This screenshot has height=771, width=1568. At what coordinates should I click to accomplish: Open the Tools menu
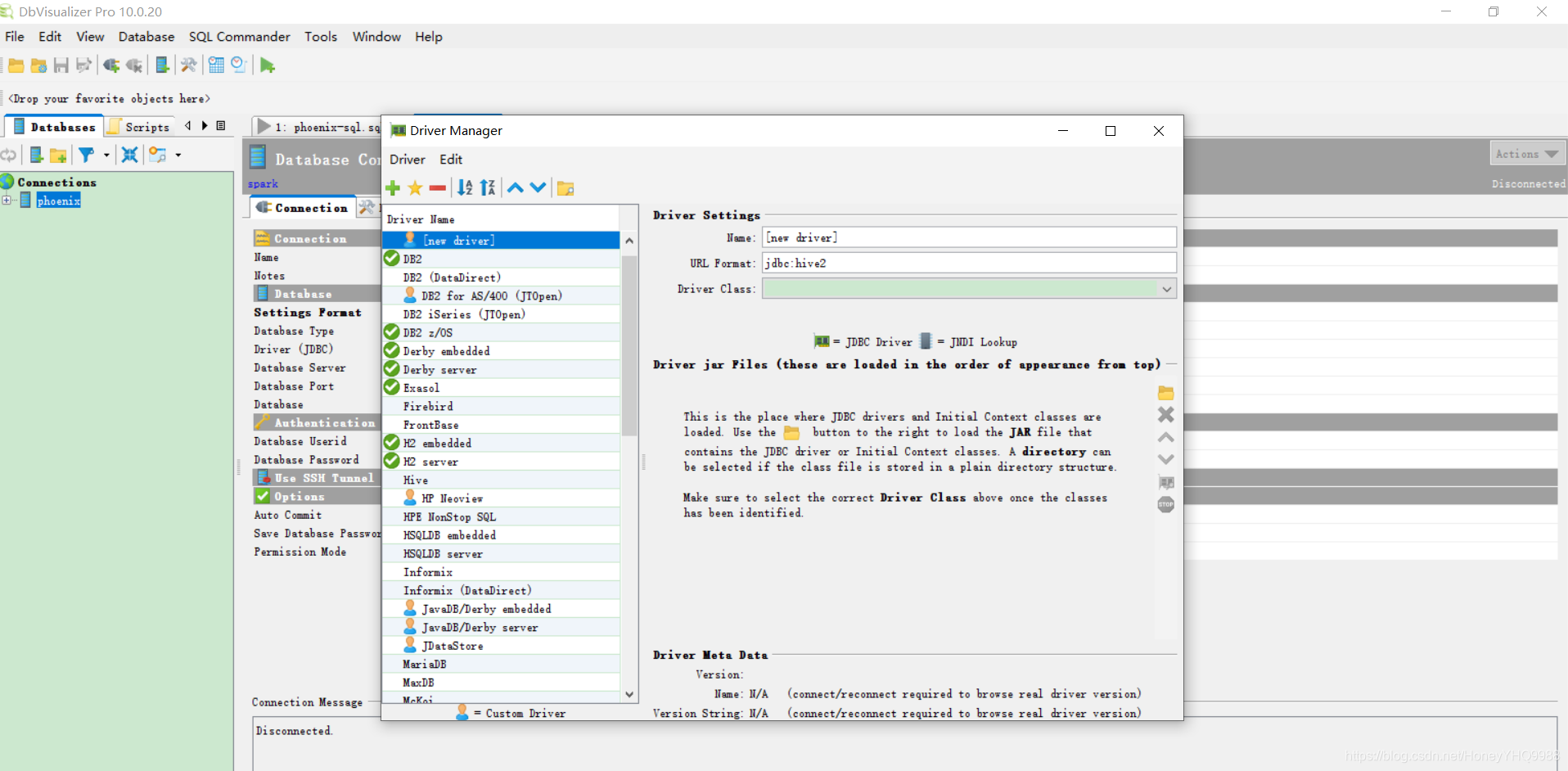click(321, 37)
